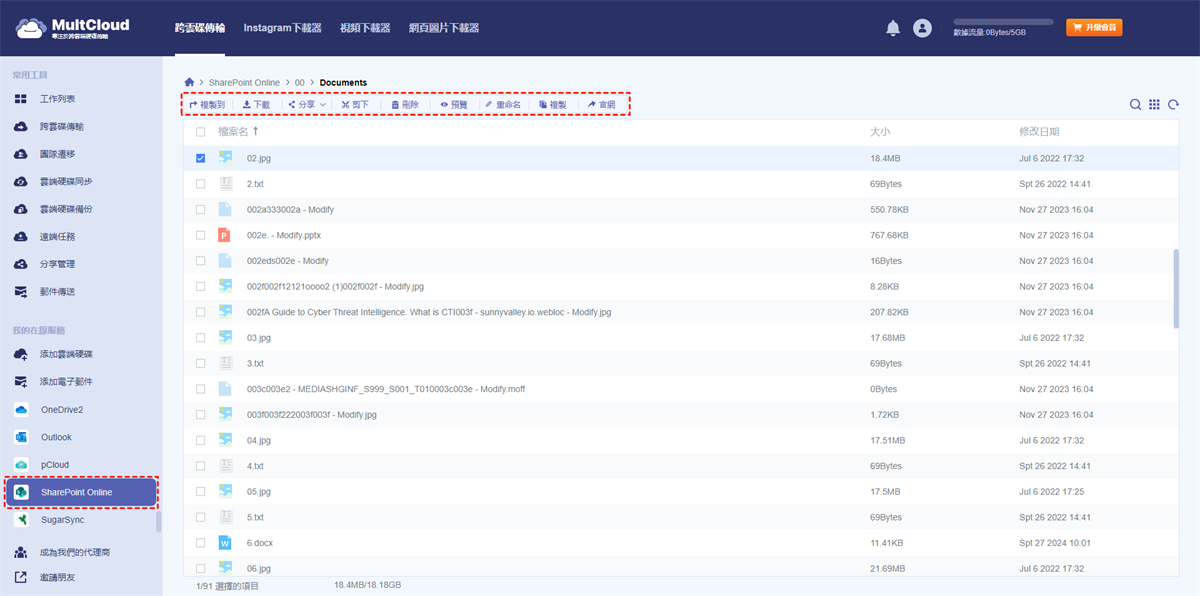The width and height of the screenshot is (1200, 596).
Task: Open SharePoint Online in breadcrumb path
Action: (244, 82)
